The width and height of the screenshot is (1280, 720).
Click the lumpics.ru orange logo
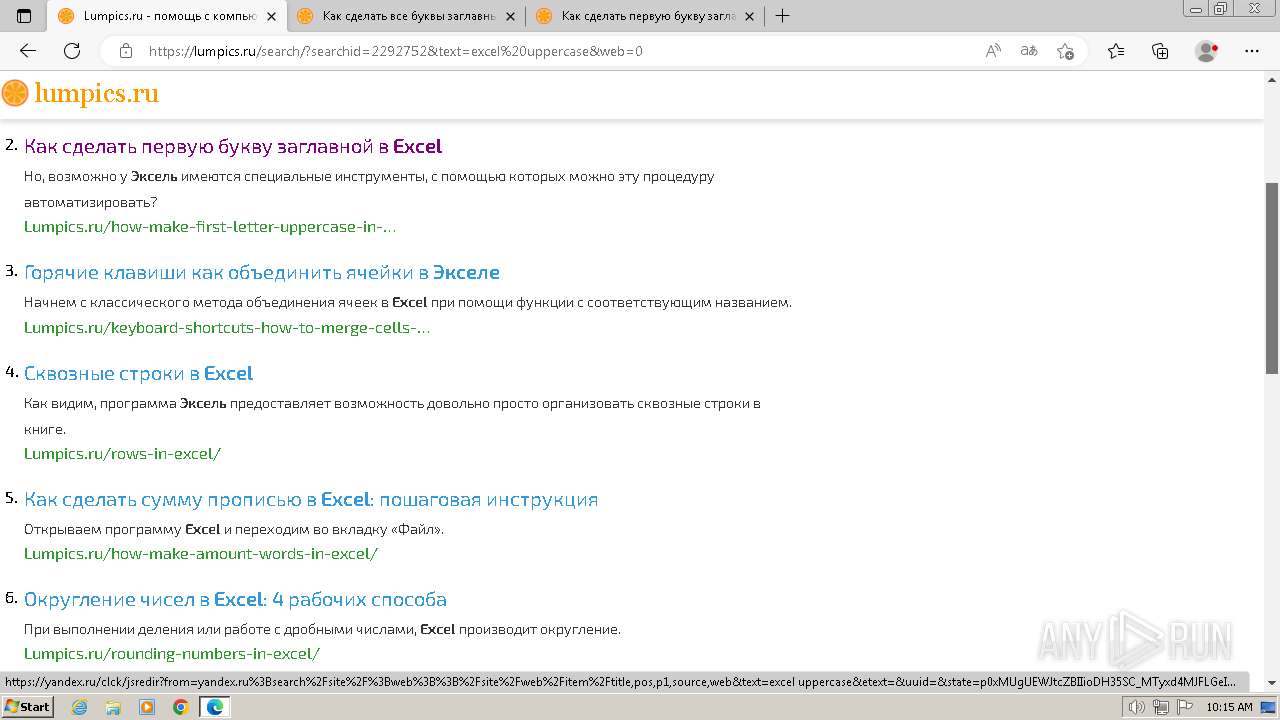click(x=80, y=93)
